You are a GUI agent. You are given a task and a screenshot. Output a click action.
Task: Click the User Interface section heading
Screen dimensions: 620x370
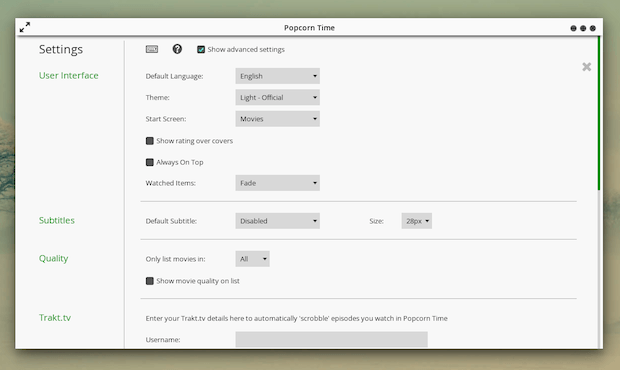pos(68,75)
